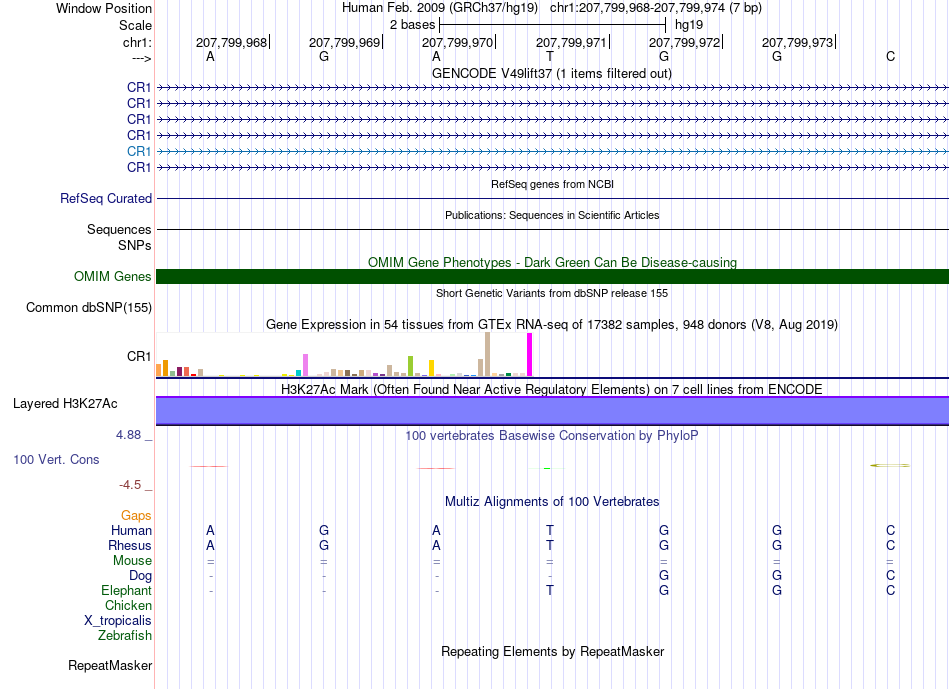This screenshot has height=689, width=950.
Task: Click the blue H3K27Ac signal band
Action: click(x=552, y=410)
